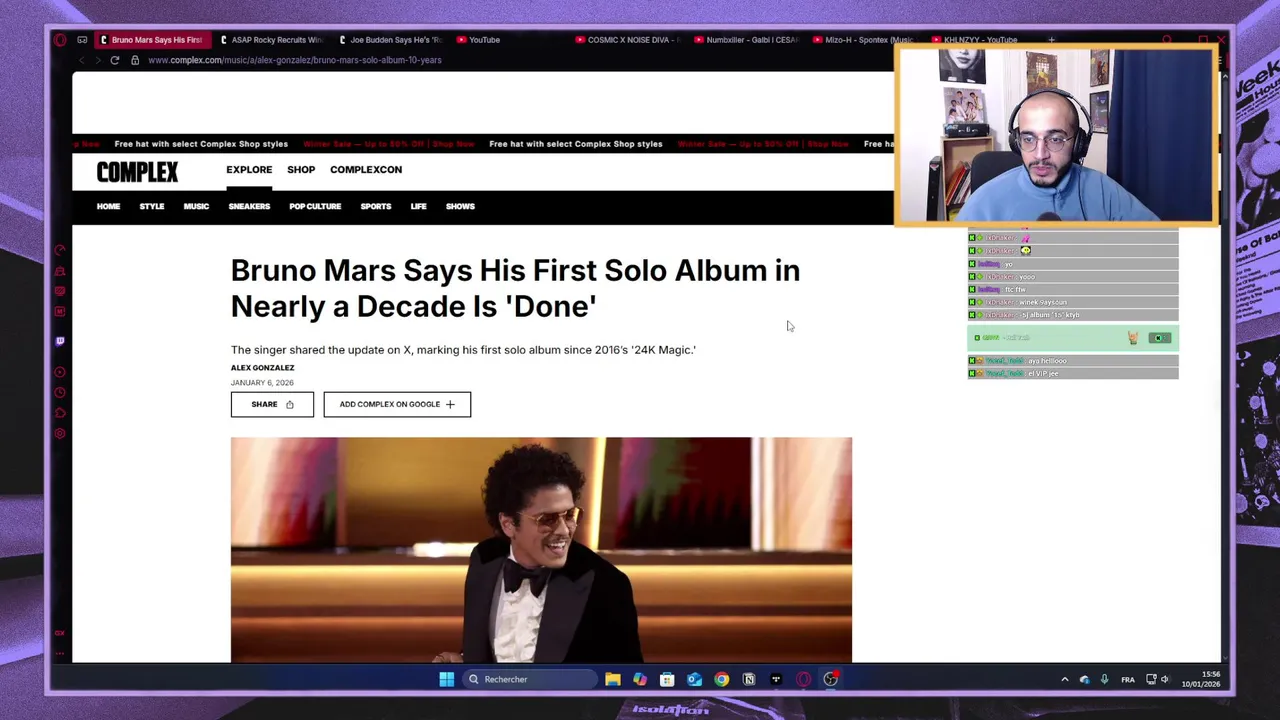Open Notion from the taskbar

click(749, 679)
